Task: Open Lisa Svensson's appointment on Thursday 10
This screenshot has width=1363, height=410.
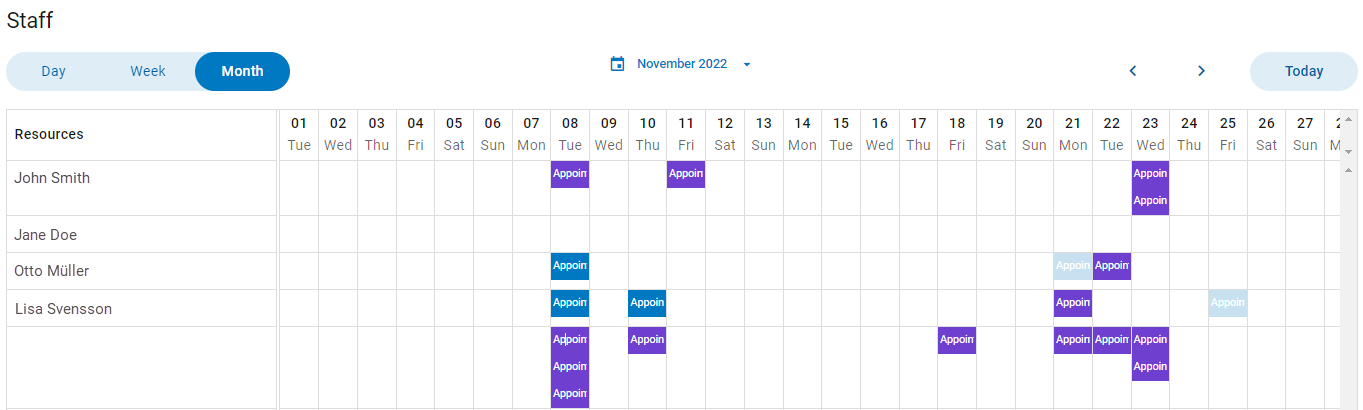Action: 647,303
